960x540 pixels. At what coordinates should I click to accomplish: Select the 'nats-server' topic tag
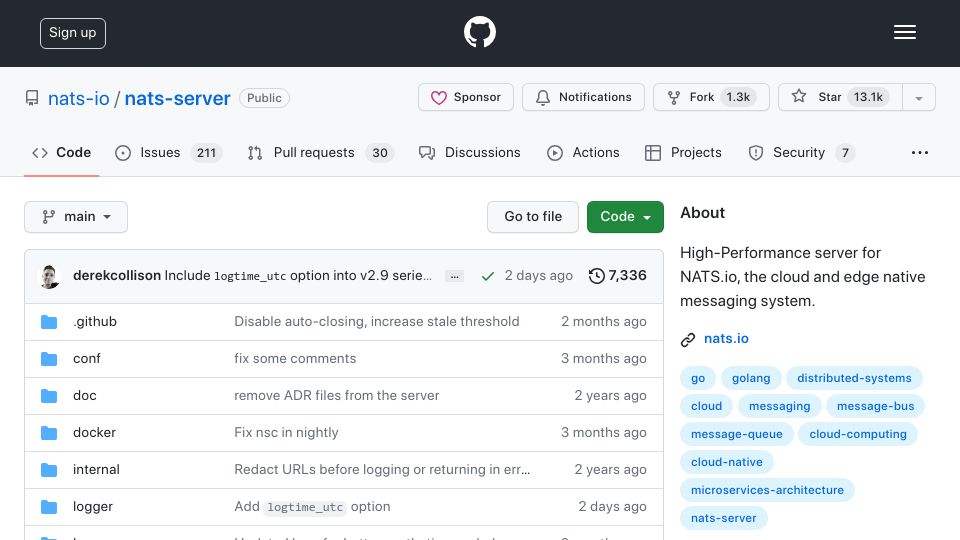724,518
